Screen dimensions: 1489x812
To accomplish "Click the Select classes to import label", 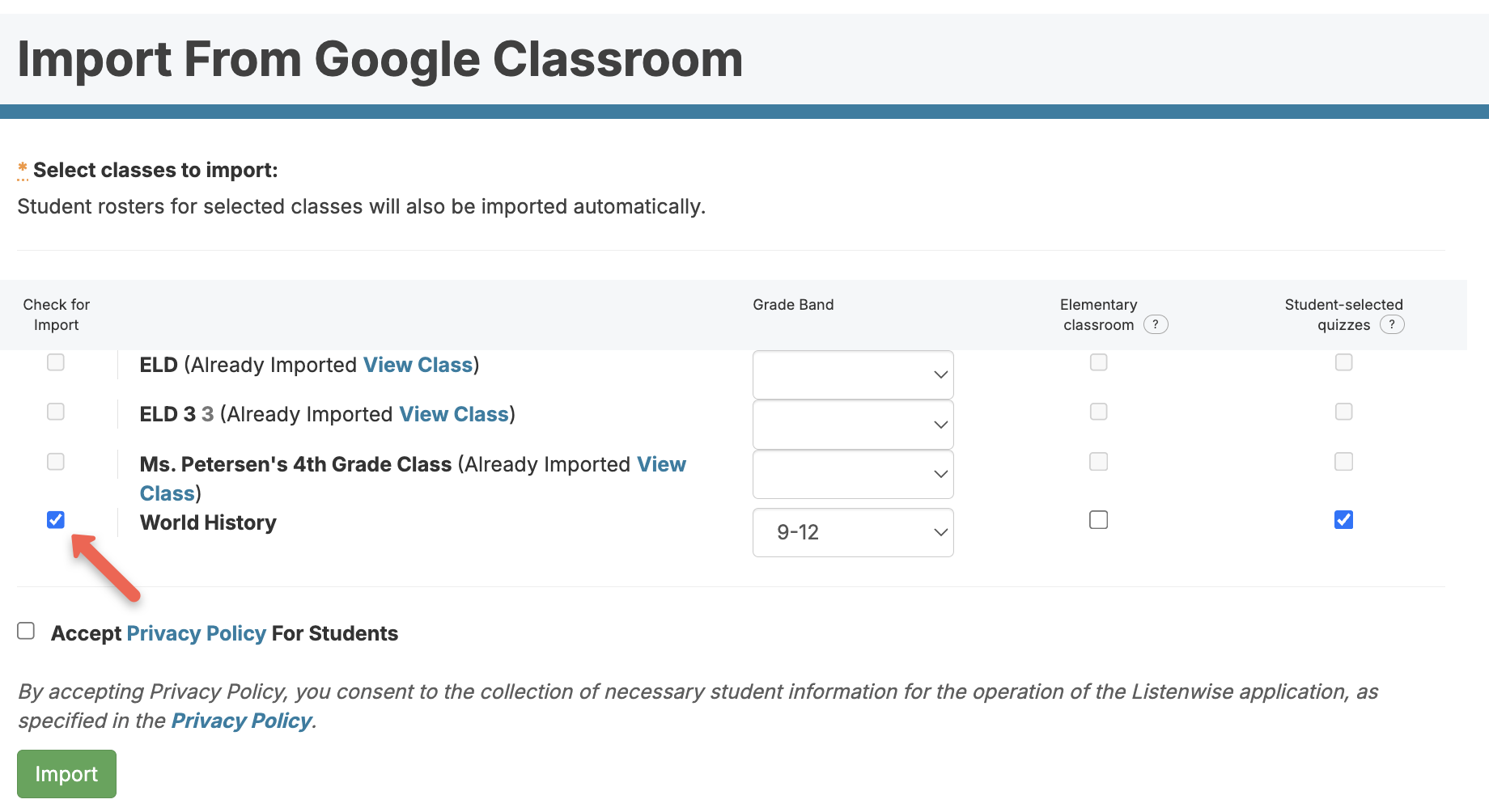I will pos(155,170).
